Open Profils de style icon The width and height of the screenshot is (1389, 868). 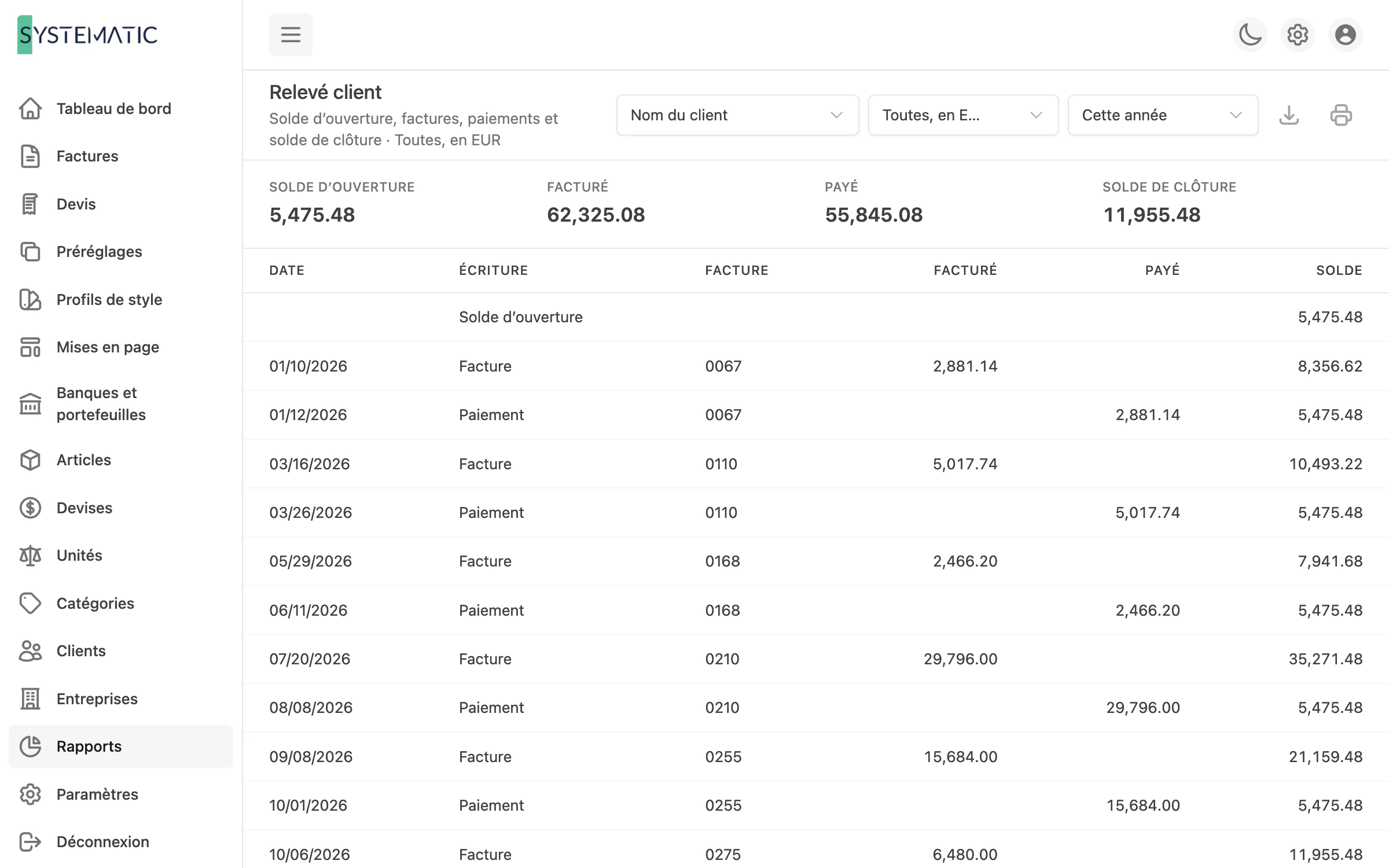[30, 299]
